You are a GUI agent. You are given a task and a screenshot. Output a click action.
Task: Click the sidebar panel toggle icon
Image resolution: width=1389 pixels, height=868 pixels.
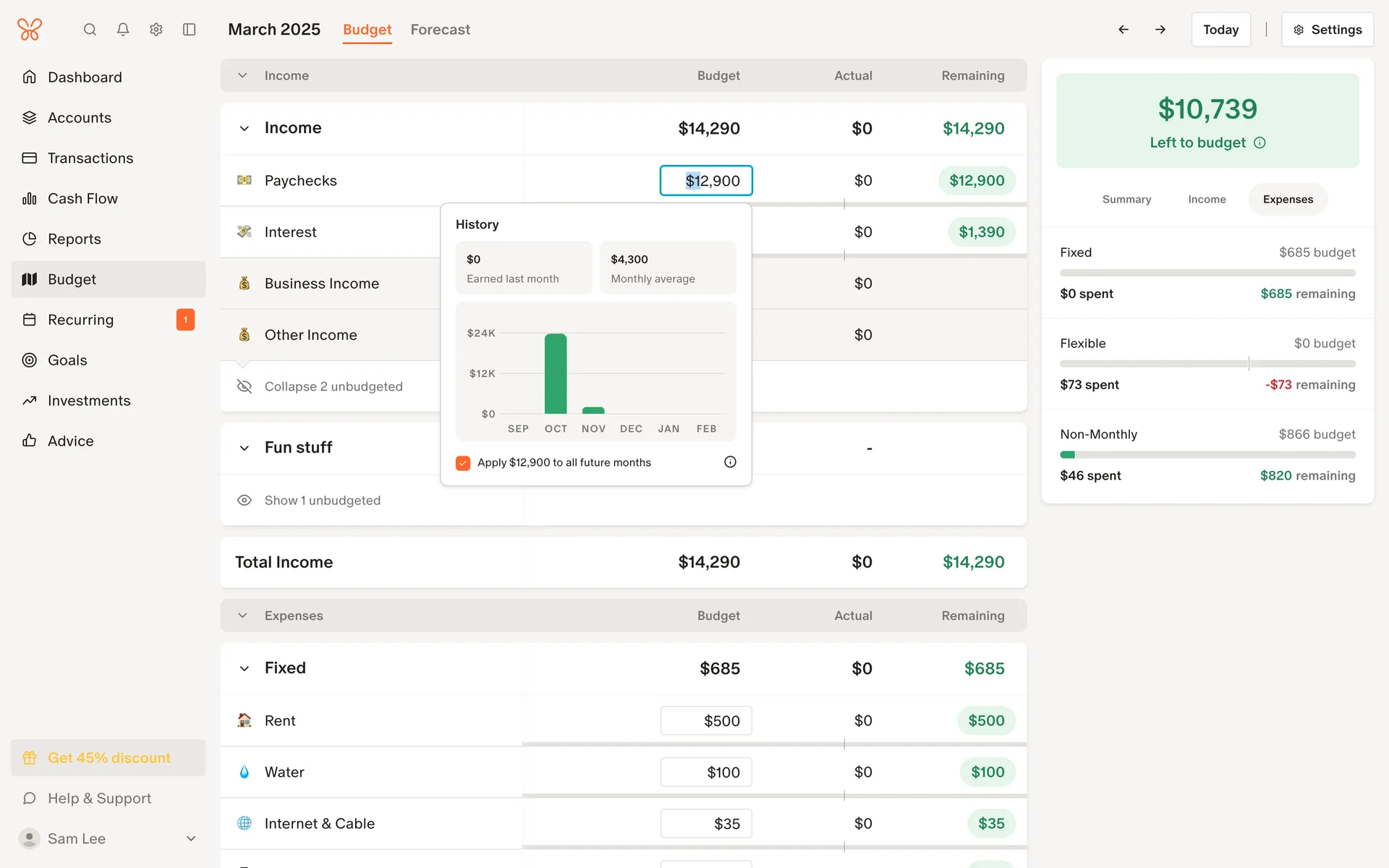(x=190, y=30)
